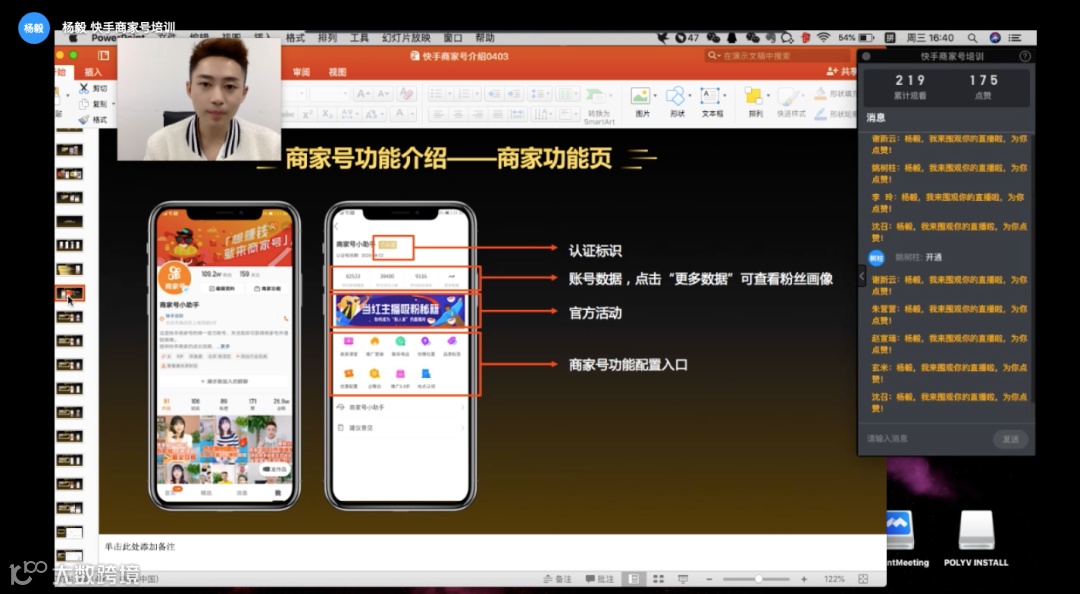This screenshot has height=594, width=1080.
Task: Click the Shapes (形状) icon
Action: (675, 96)
